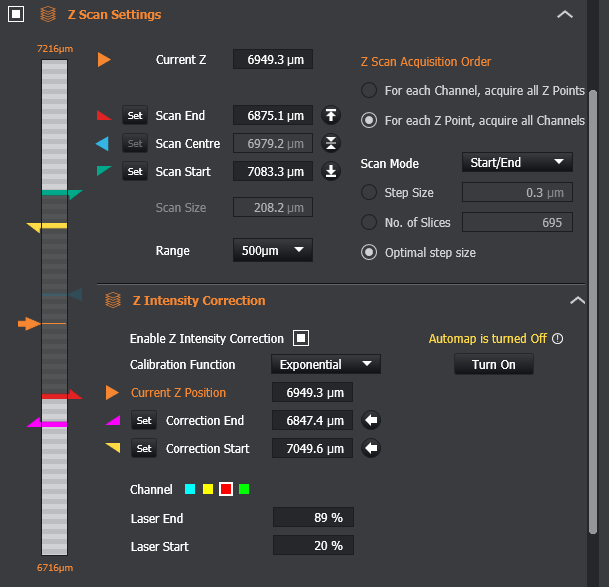Click the Automap info icon
Viewport: 609px width, 587px height.
(x=557, y=339)
